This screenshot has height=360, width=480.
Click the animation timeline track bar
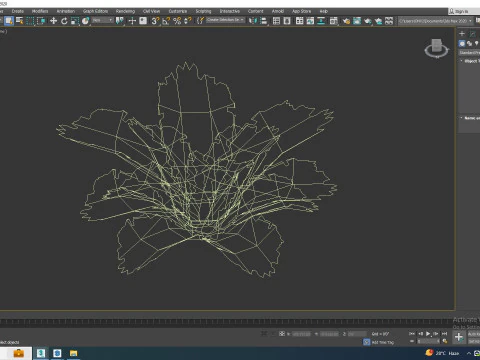coord(227,322)
